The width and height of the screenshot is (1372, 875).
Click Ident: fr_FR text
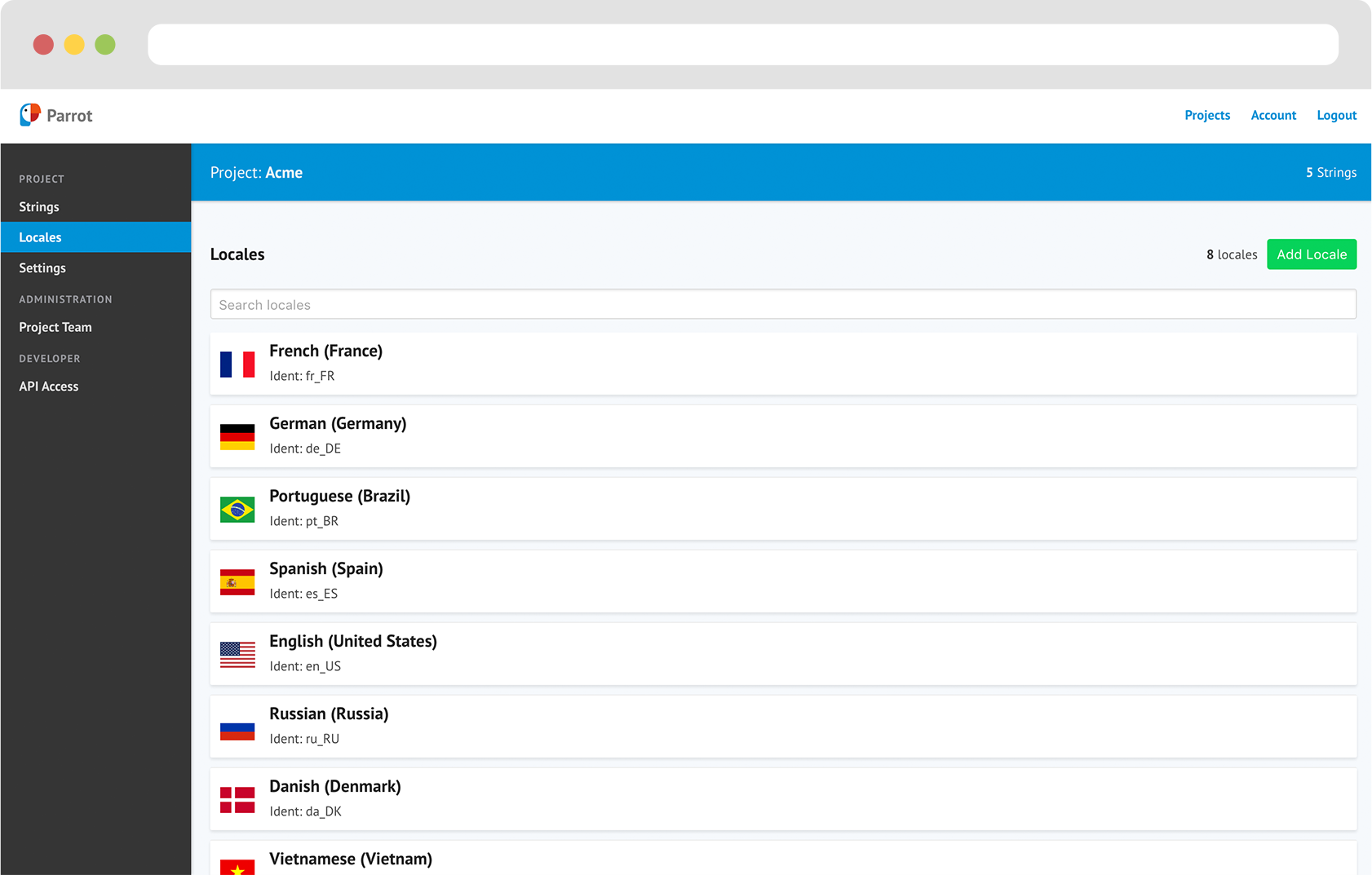click(x=302, y=376)
